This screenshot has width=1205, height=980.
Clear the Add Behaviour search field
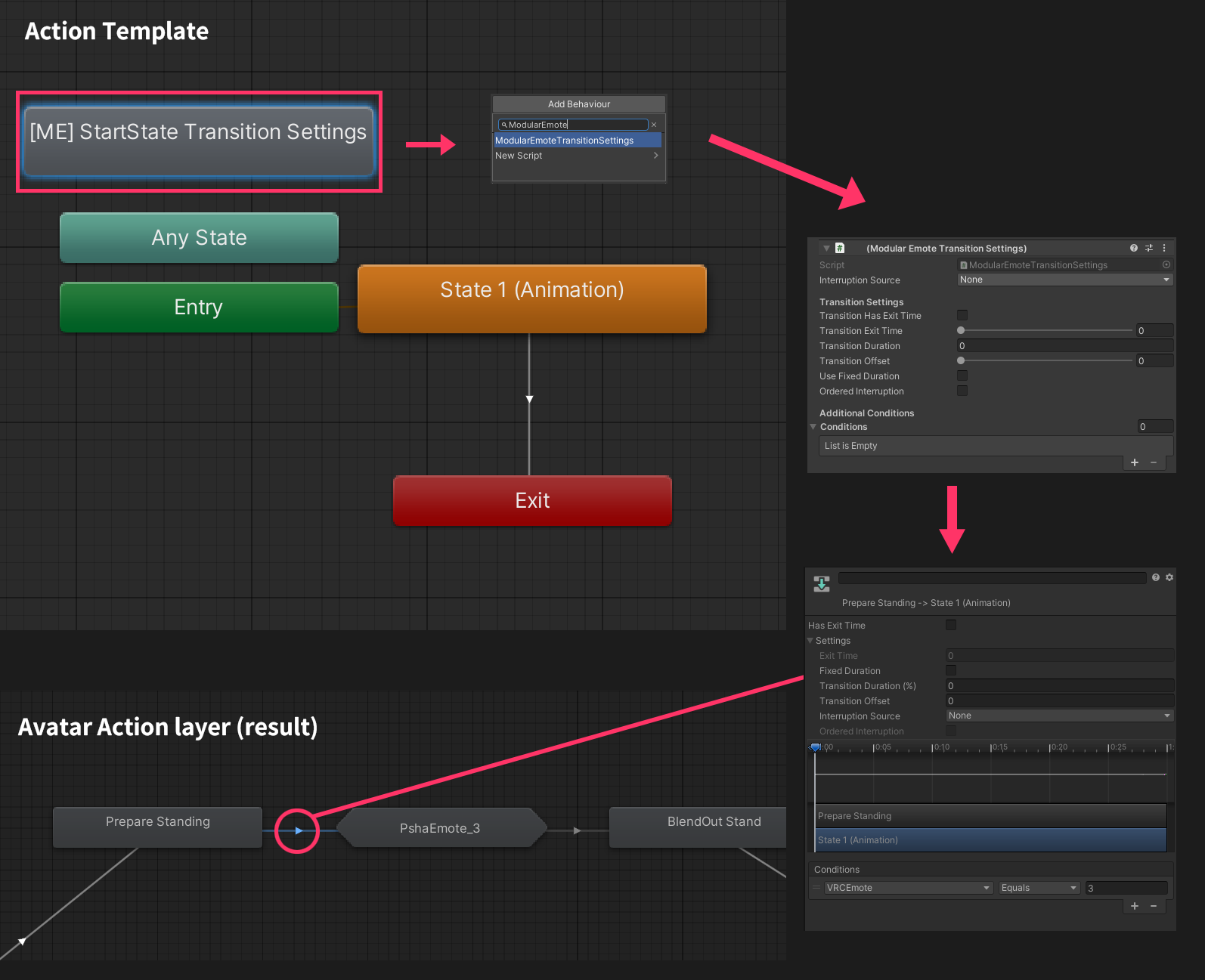coord(654,125)
